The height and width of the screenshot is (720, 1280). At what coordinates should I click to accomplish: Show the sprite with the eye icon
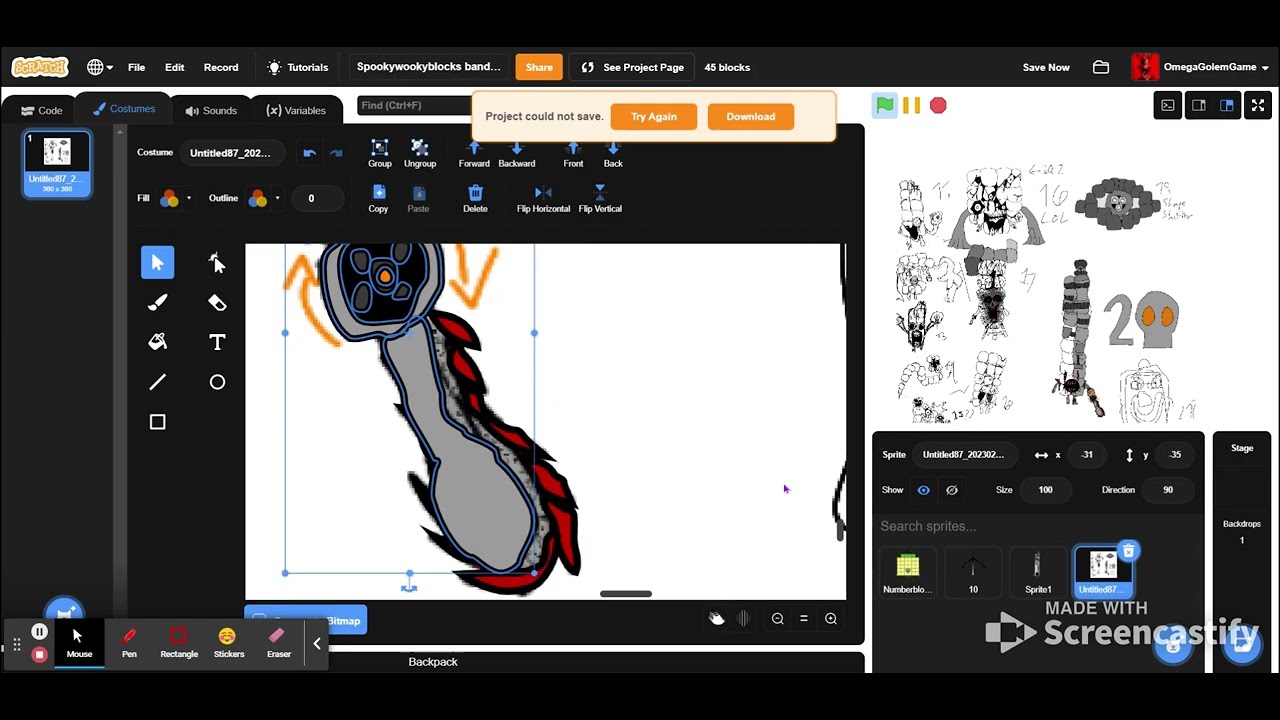click(923, 490)
